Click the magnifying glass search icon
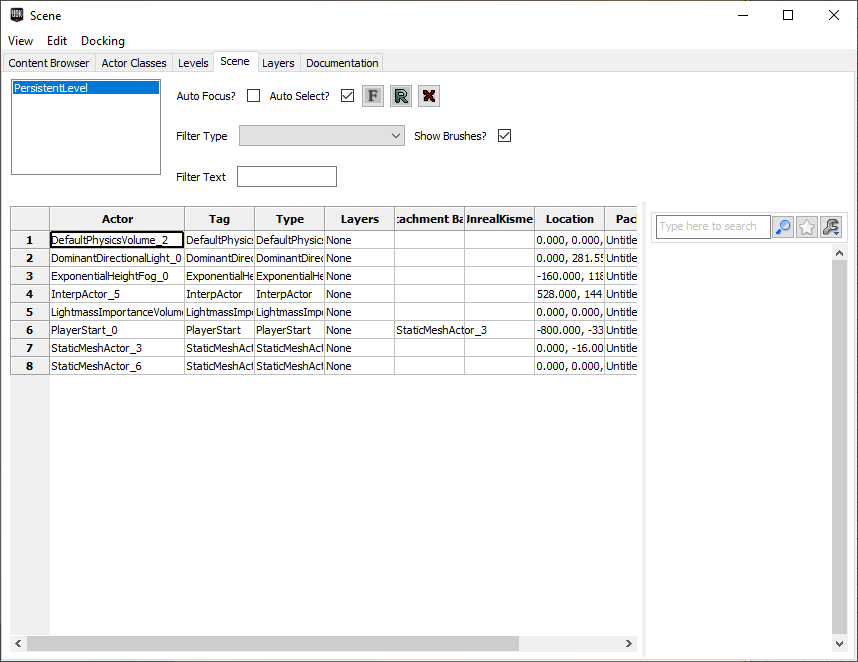The height and width of the screenshot is (662, 858). coord(783,227)
